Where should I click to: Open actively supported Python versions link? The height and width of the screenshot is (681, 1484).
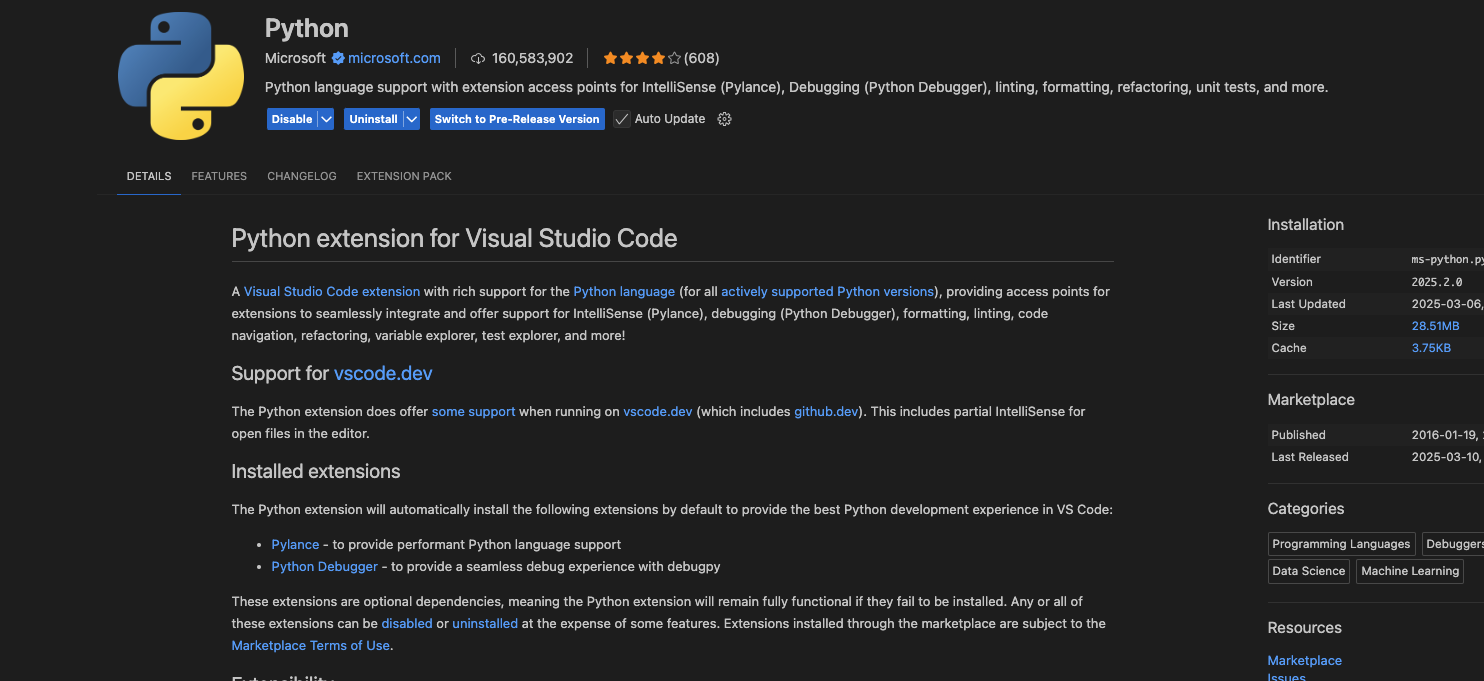tap(827, 292)
